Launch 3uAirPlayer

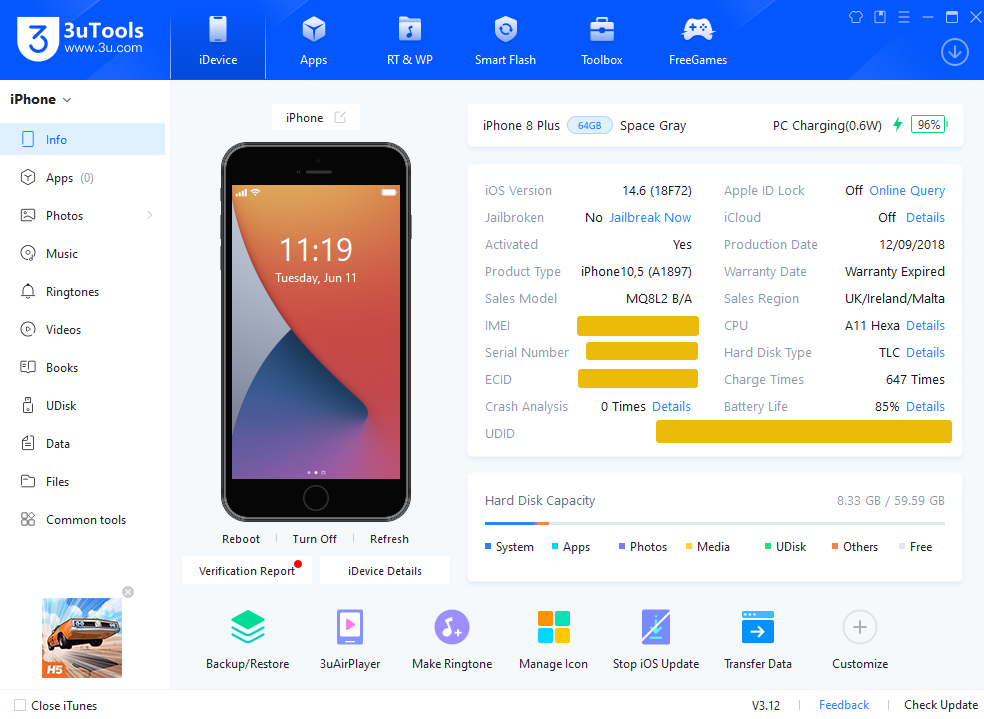pos(350,639)
